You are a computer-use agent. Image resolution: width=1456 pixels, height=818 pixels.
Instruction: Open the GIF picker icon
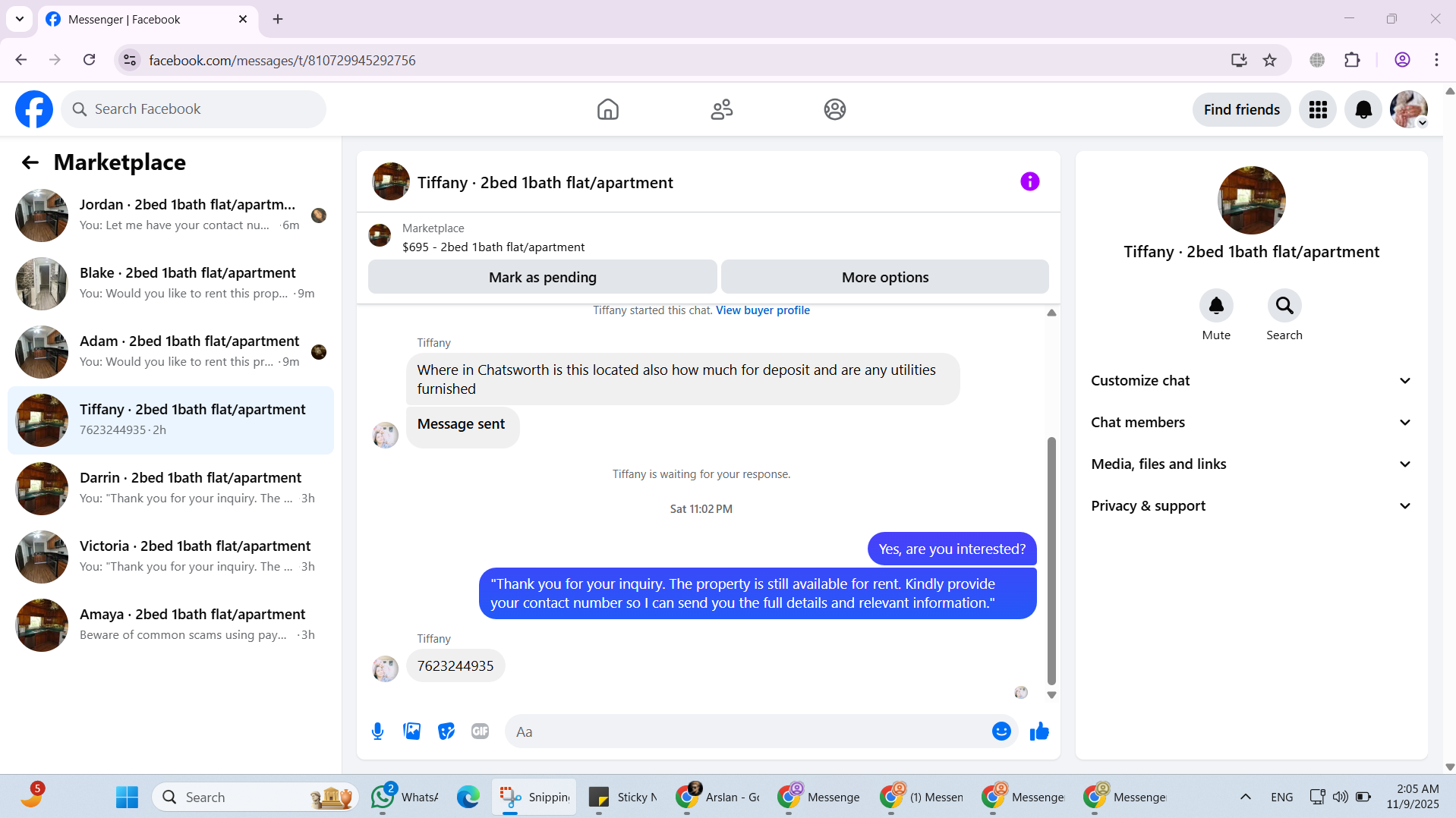click(x=480, y=731)
